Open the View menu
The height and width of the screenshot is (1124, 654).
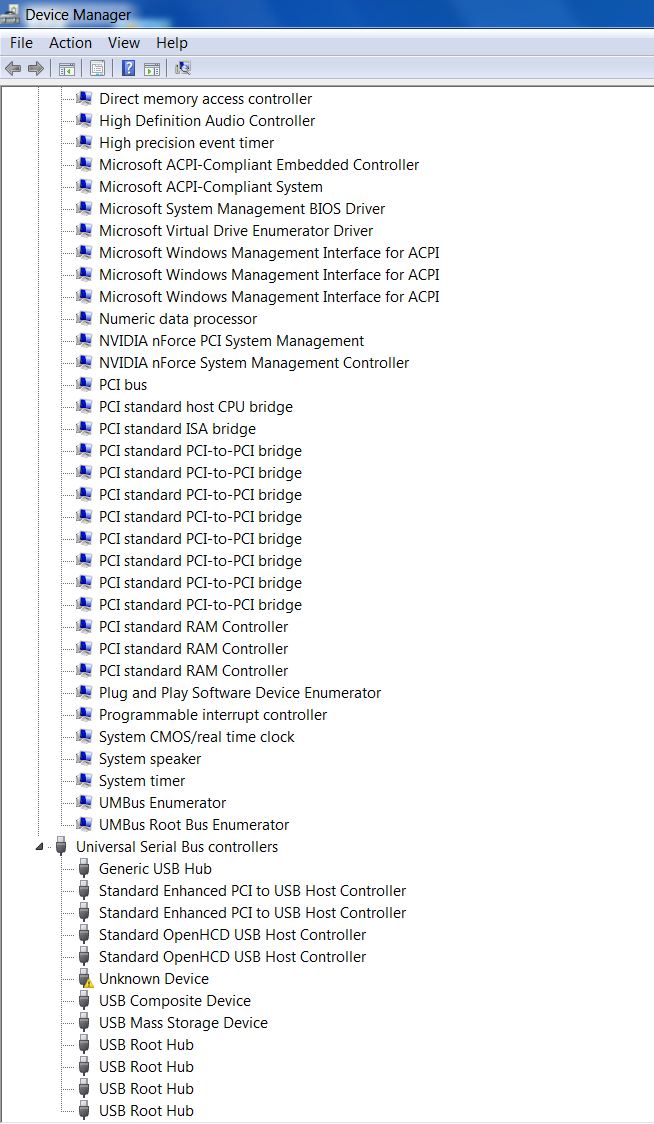[124, 43]
